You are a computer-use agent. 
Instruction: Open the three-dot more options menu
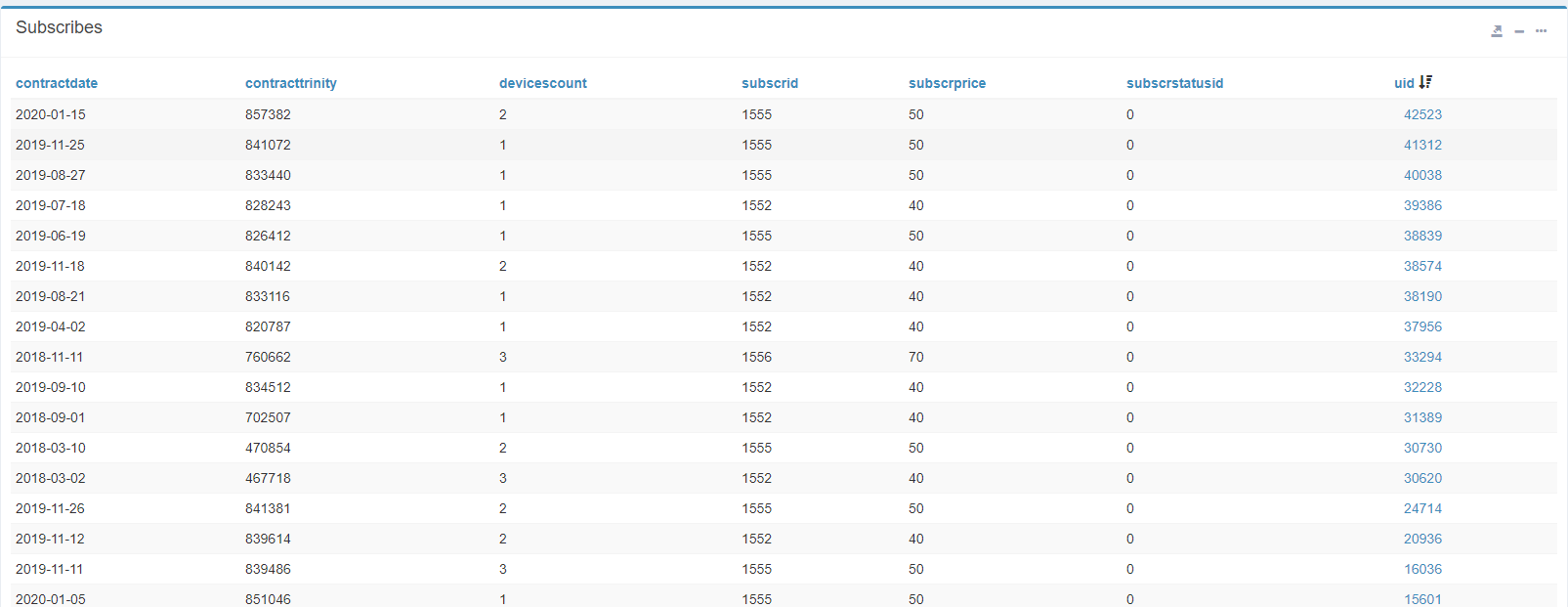pyautogui.click(x=1541, y=31)
